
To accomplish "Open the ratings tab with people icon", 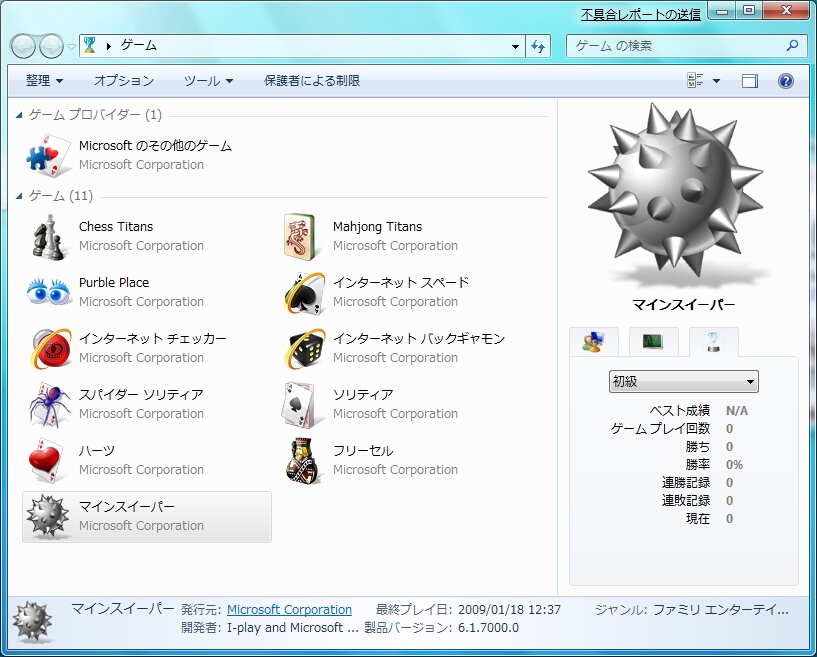I will tap(593, 342).
